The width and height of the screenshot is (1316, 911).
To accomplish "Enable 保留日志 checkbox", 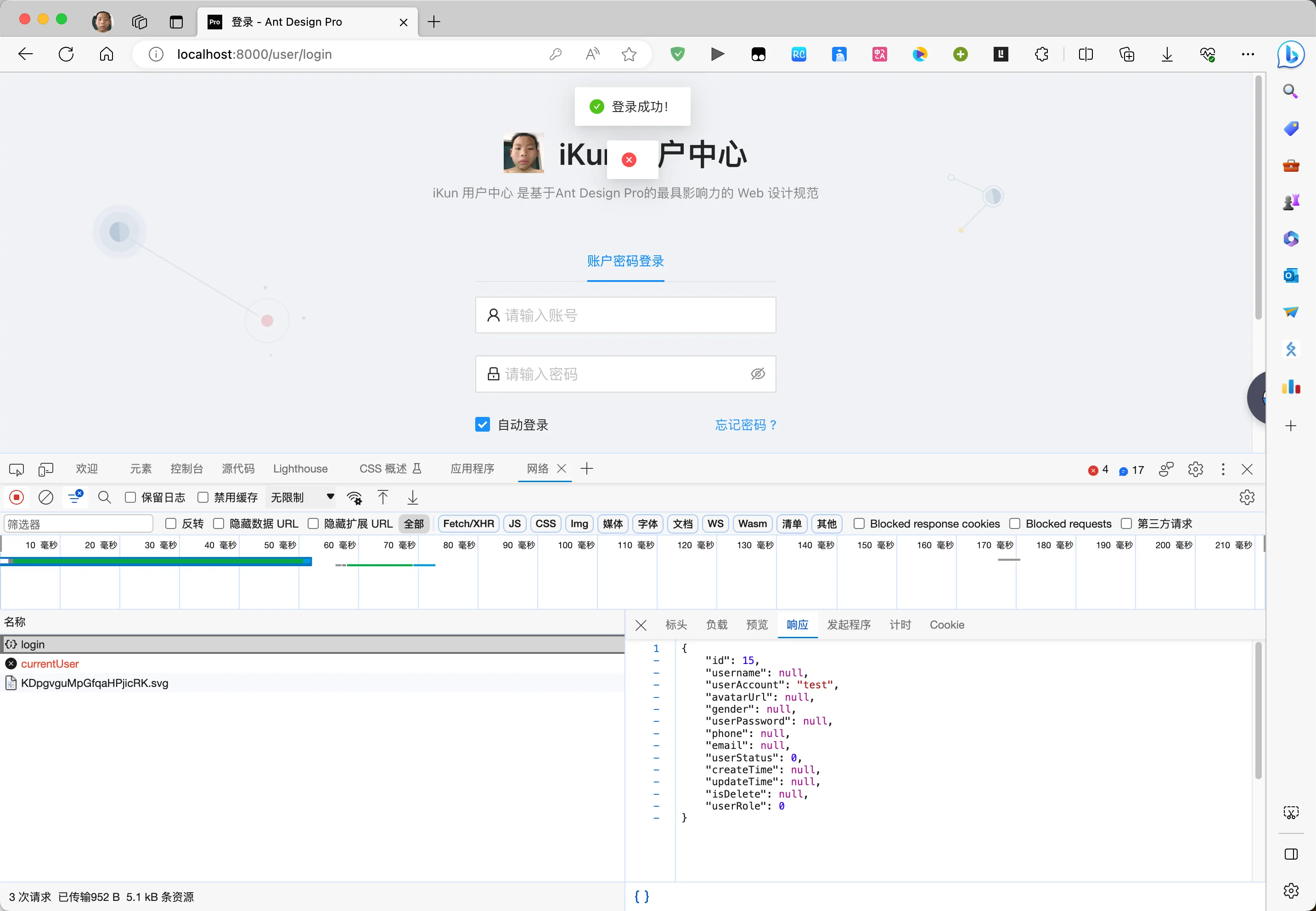I will [x=131, y=498].
